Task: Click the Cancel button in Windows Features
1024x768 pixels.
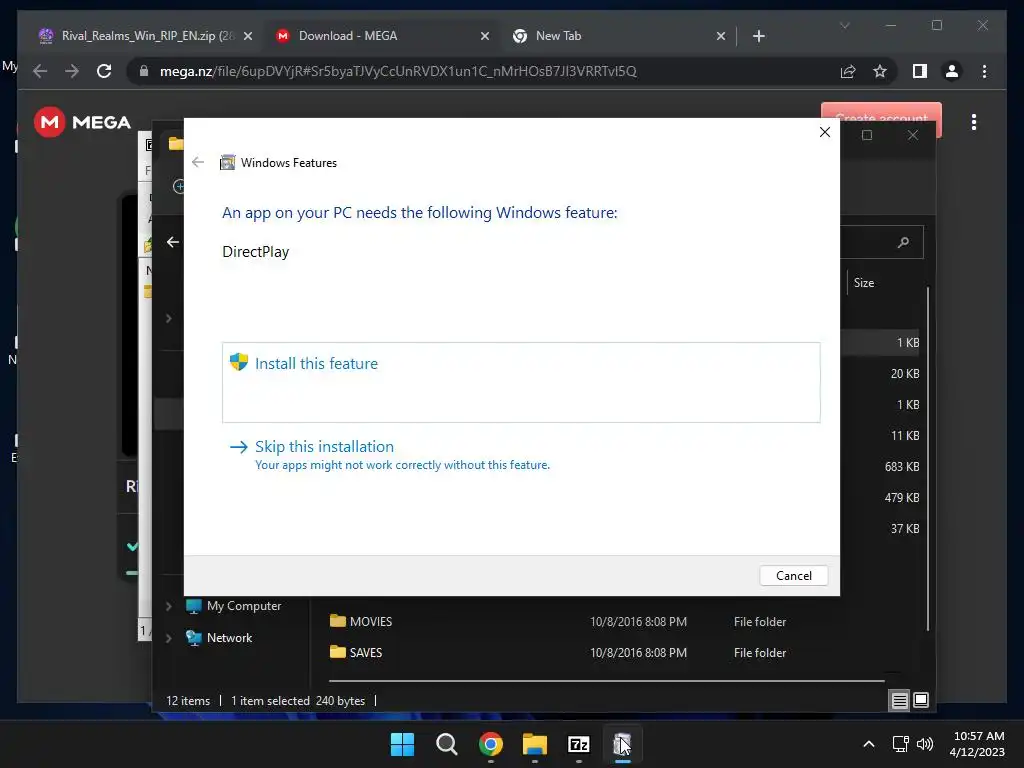Action: tap(793, 575)
